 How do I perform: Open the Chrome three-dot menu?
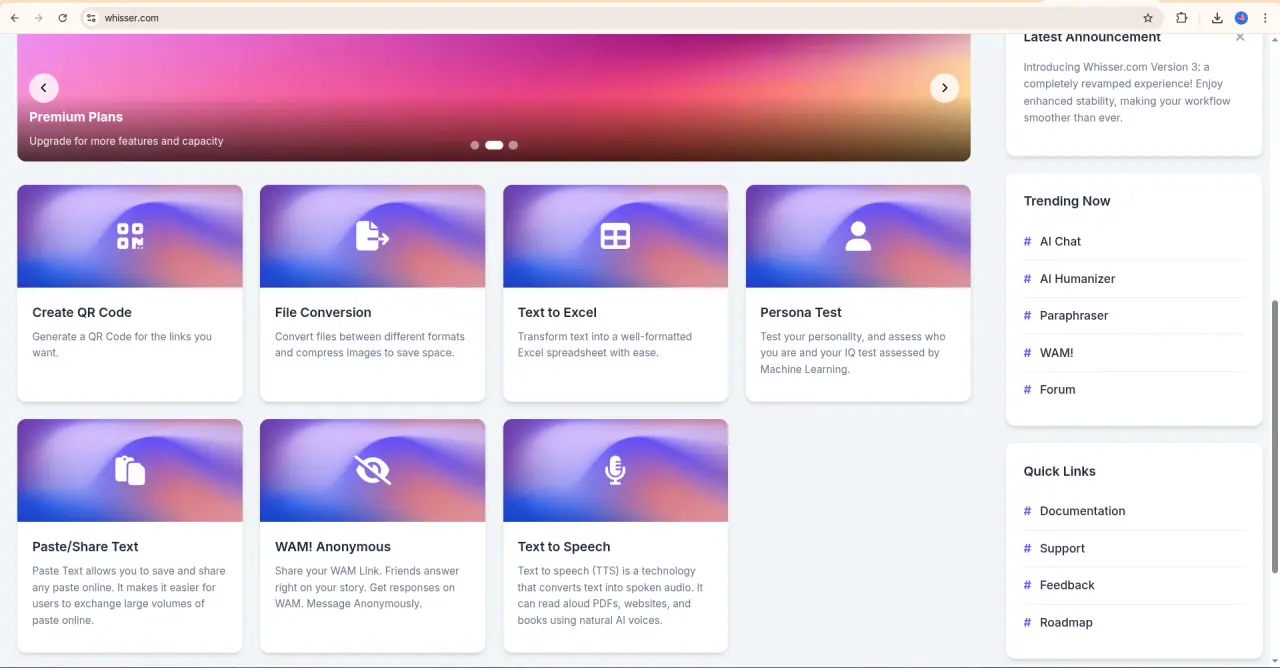[1265, 18]
